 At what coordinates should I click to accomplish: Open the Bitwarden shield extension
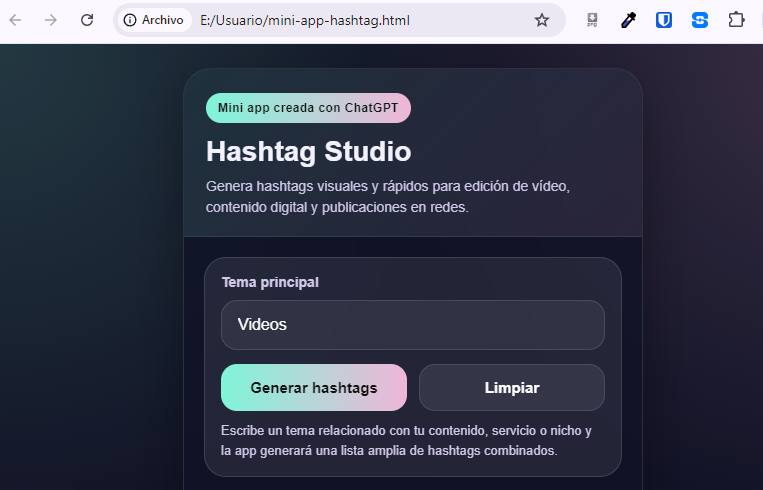664,20
